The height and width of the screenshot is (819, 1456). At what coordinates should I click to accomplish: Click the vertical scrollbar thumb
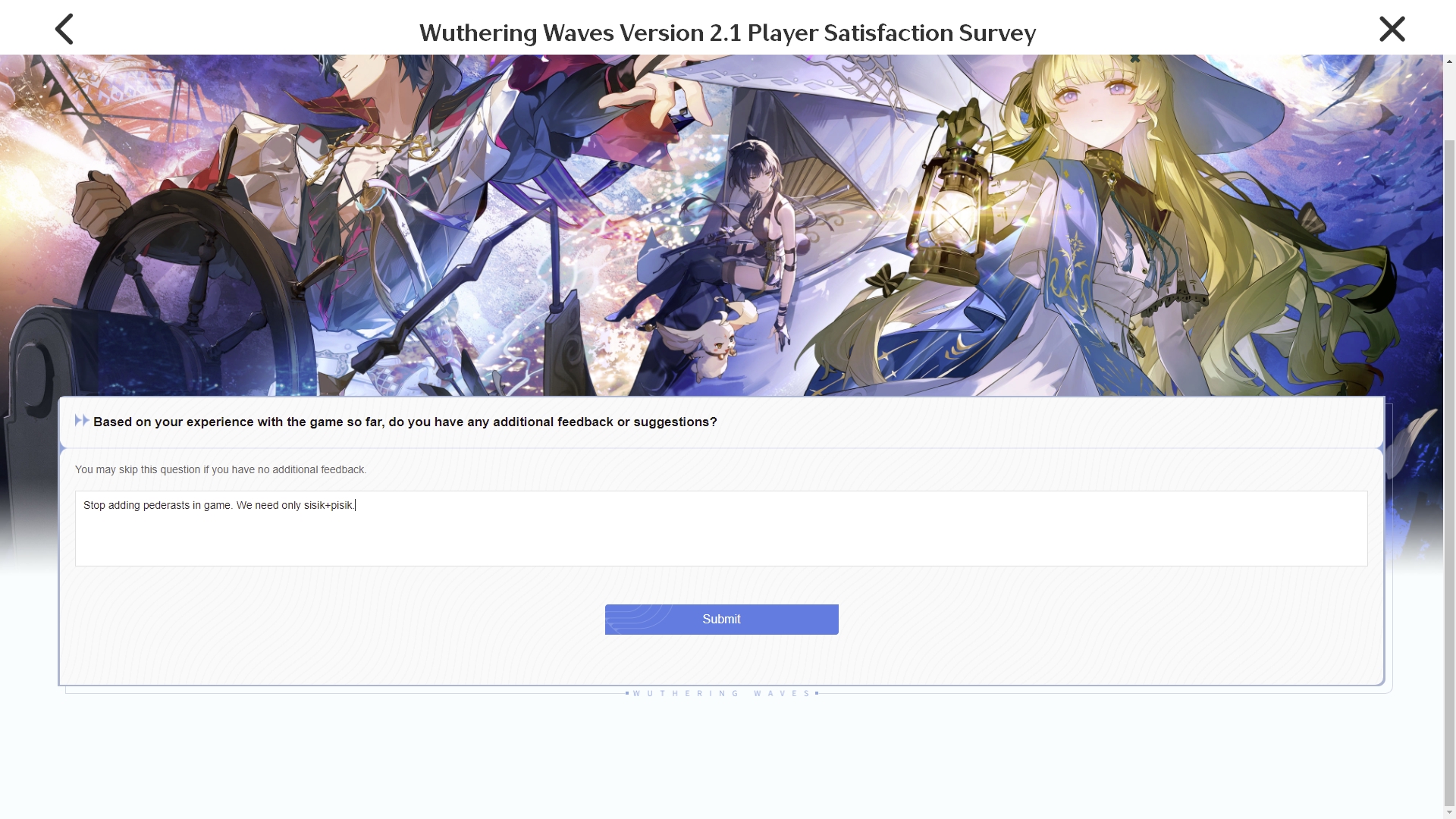pos(1449,470)
